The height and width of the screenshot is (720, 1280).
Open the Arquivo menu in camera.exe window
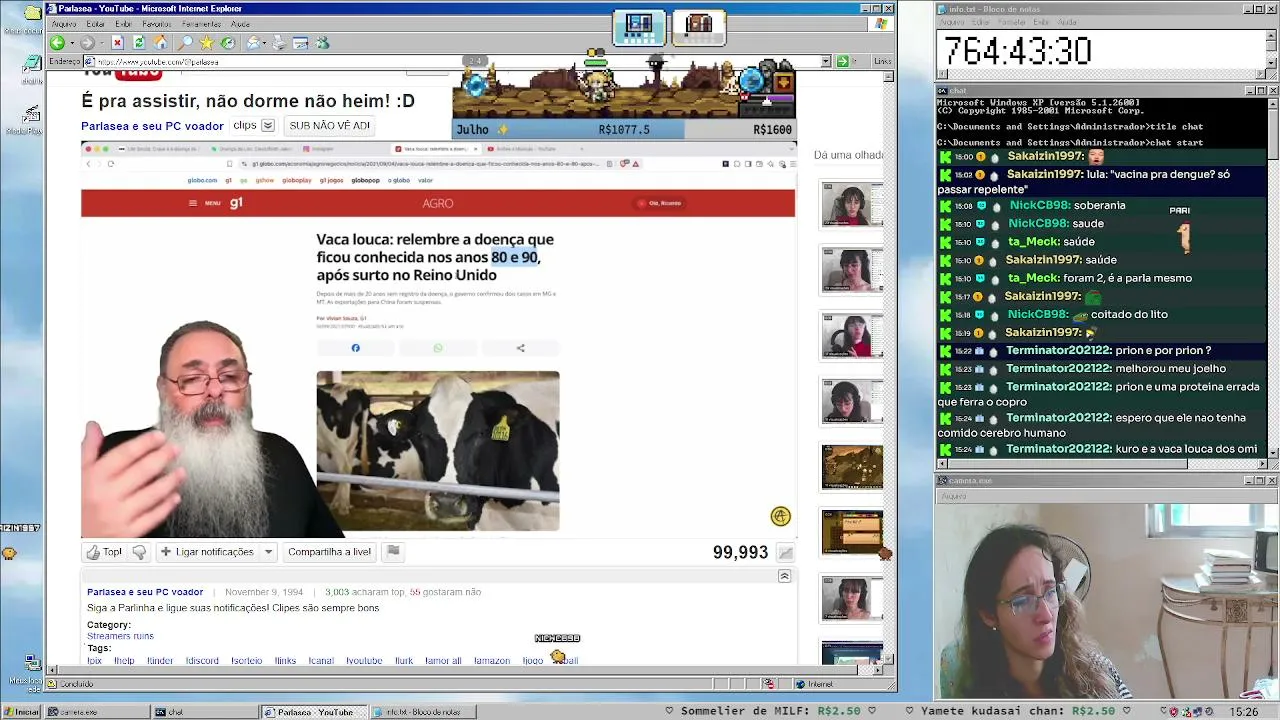(x=953, y=496)
